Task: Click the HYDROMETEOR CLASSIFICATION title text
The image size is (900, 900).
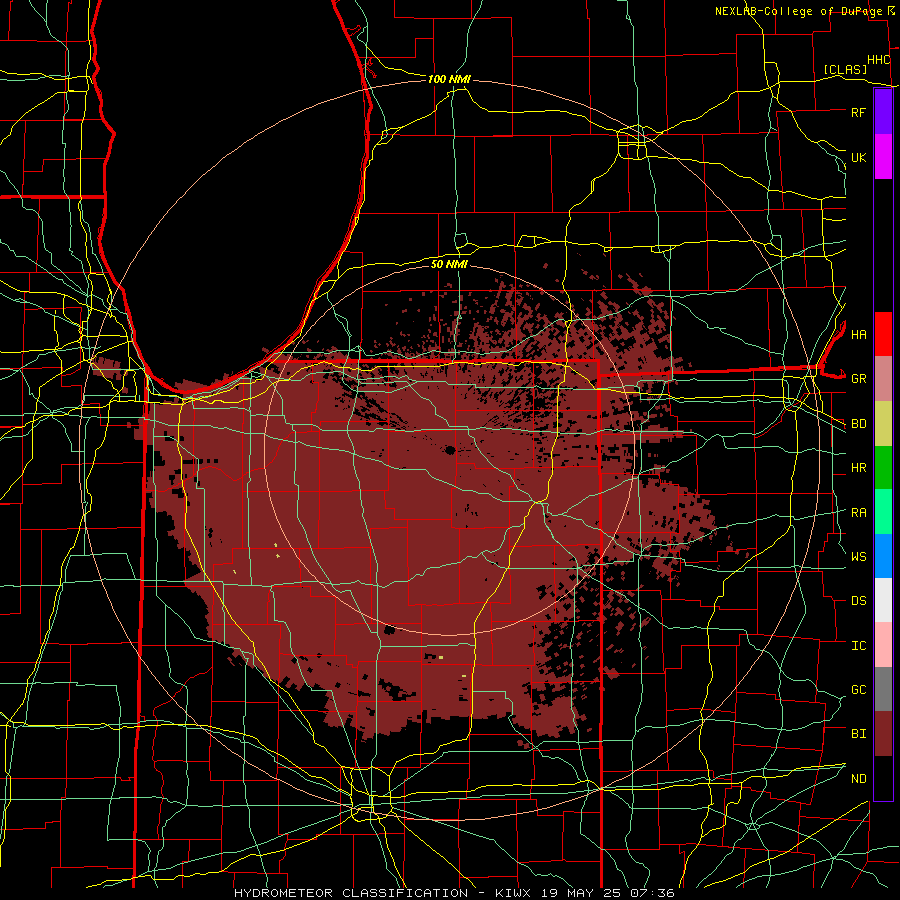Action: [351, 893]
